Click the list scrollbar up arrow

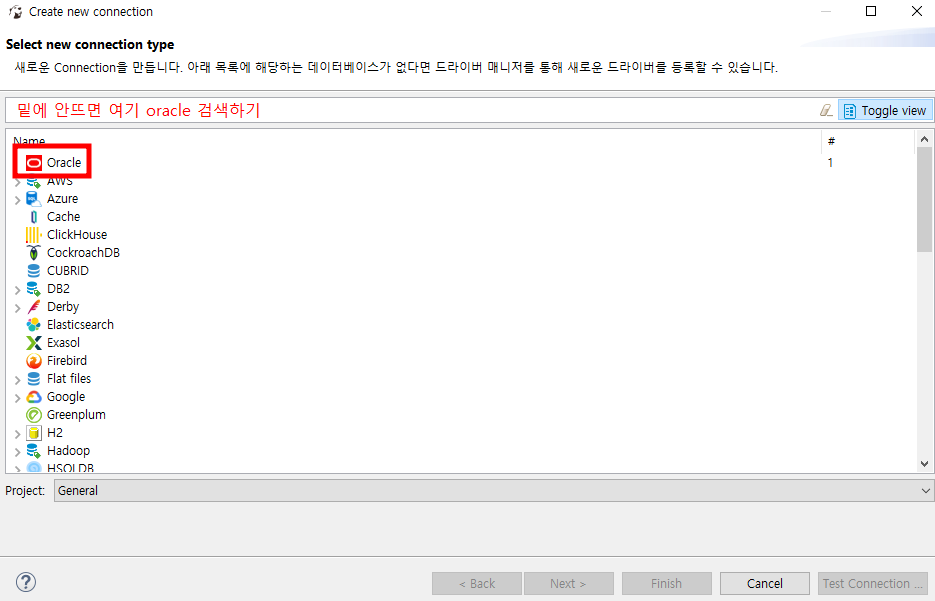(924, 139)
